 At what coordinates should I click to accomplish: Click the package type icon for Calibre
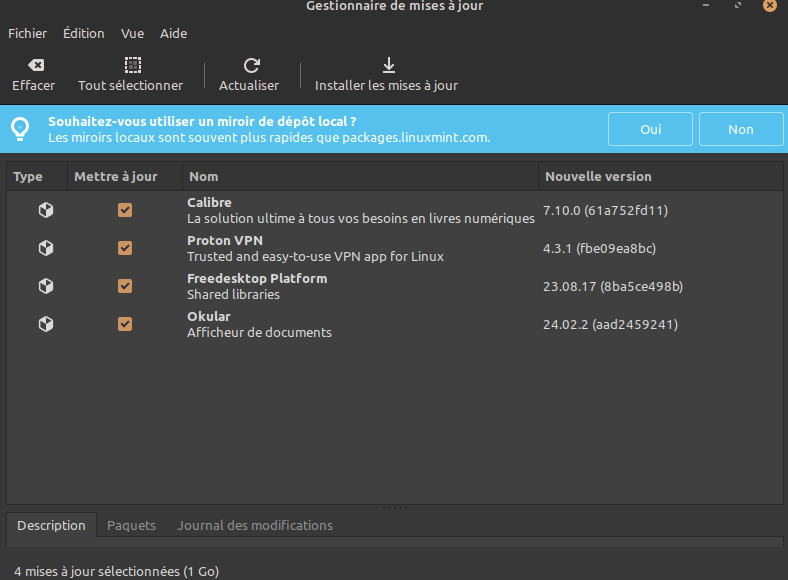tap(45, 210)
